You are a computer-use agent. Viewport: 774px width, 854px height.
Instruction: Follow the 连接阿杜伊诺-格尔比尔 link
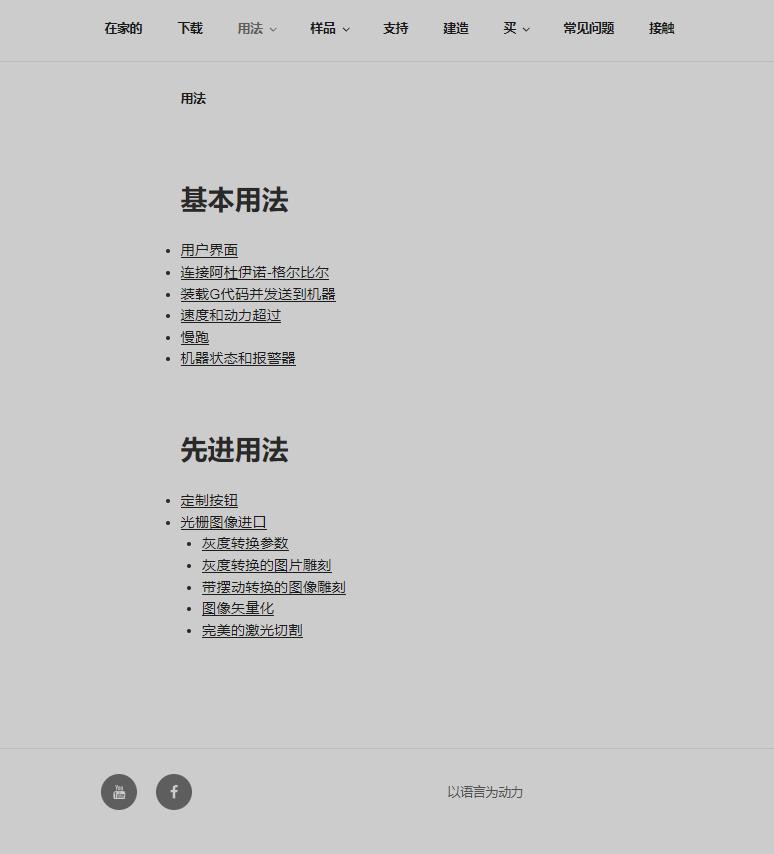pyautogui.click(x=255, y=272)
